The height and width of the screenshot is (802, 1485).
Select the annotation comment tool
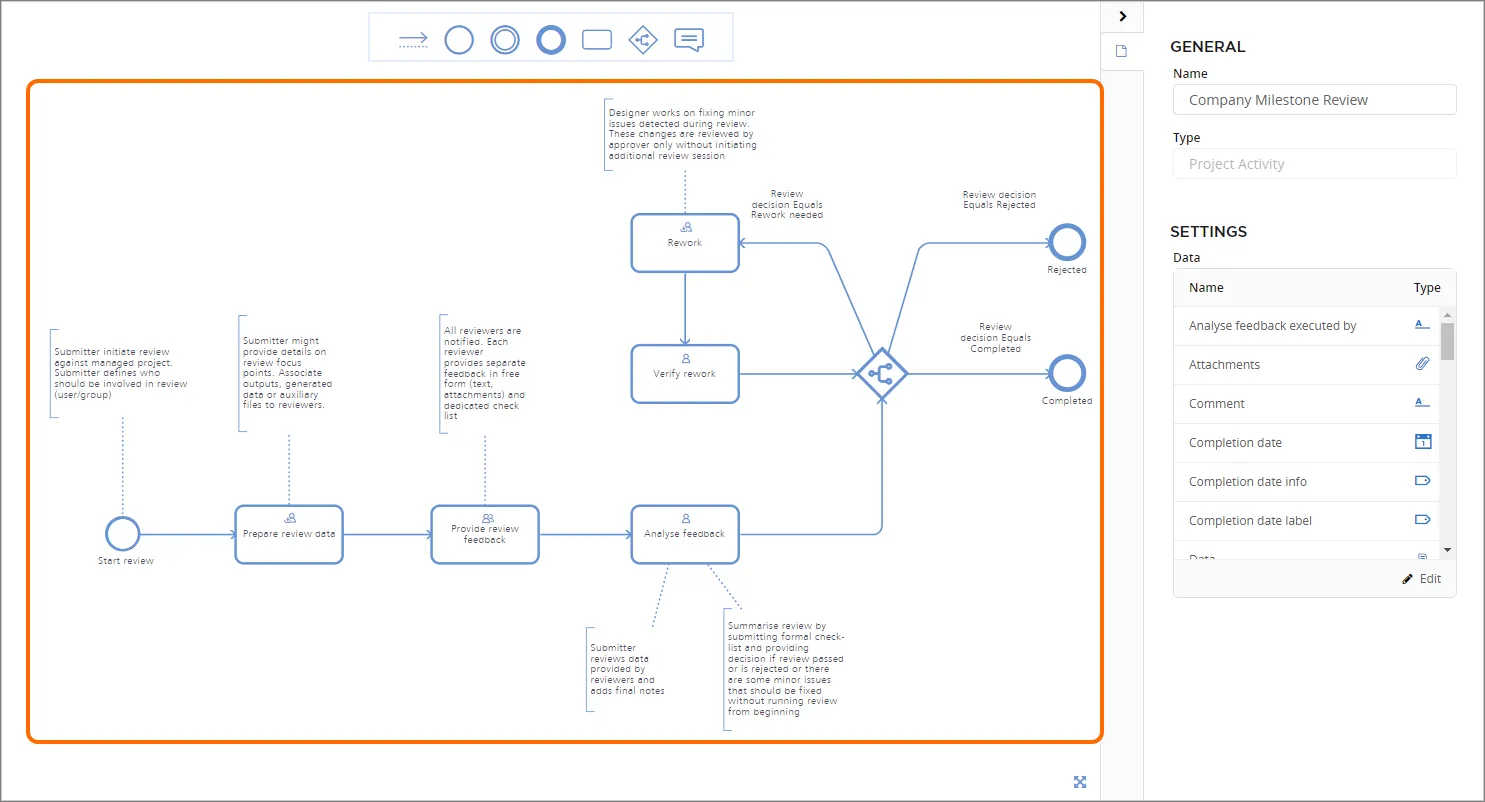[689, 40]
